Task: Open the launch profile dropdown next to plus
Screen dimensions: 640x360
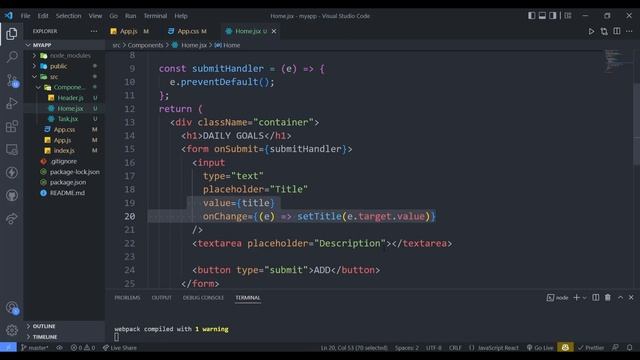Action: [584, 298]
